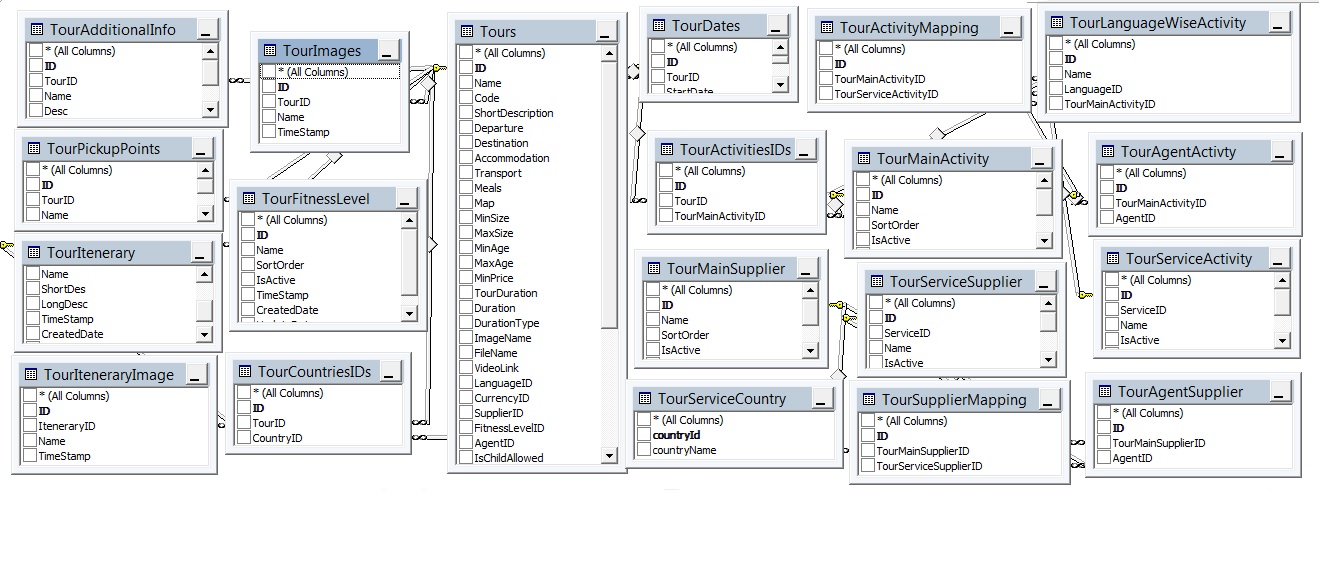Click the table icon of TourPickupPoints
The height and width of the screenshot is (574, 1320).
click(x=34, y=149)
